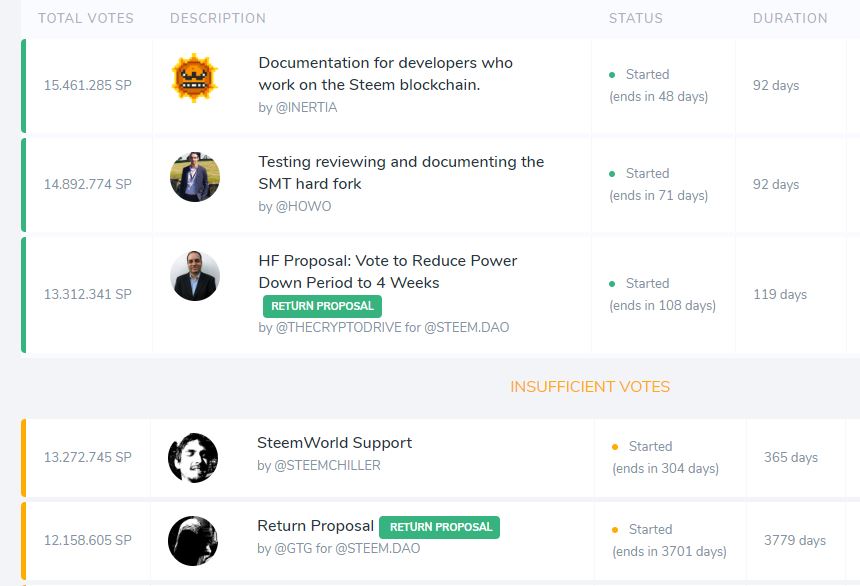Sort by the Duration column header

[x=790, y=18]
